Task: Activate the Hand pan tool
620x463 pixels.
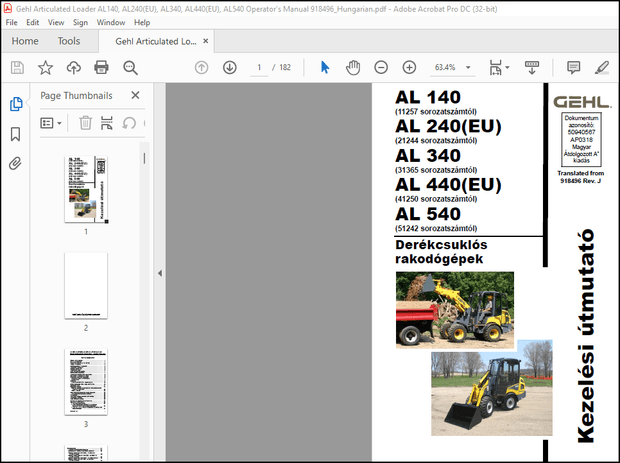Action: [353, 68]
